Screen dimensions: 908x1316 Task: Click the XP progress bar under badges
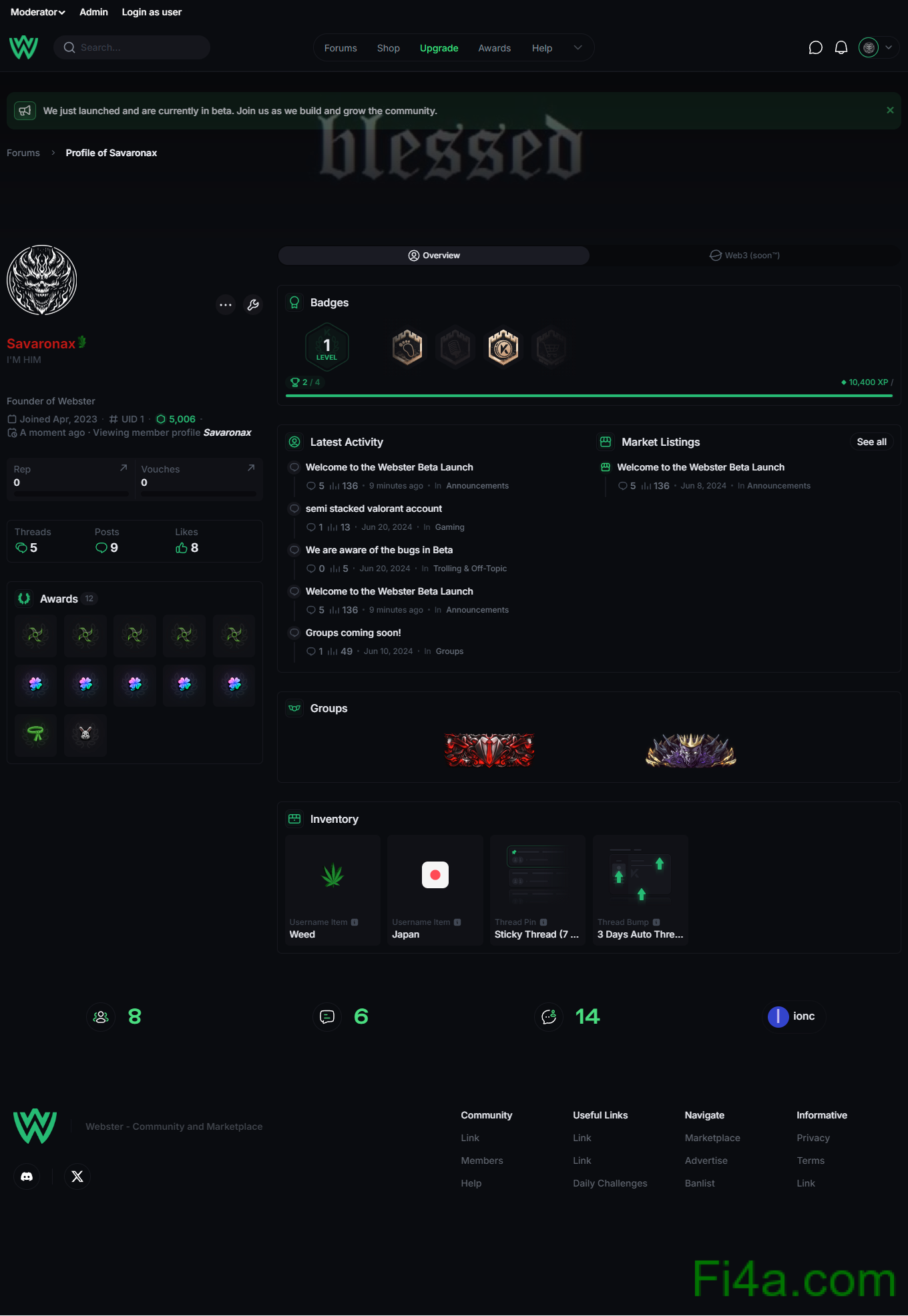[589, 396]
